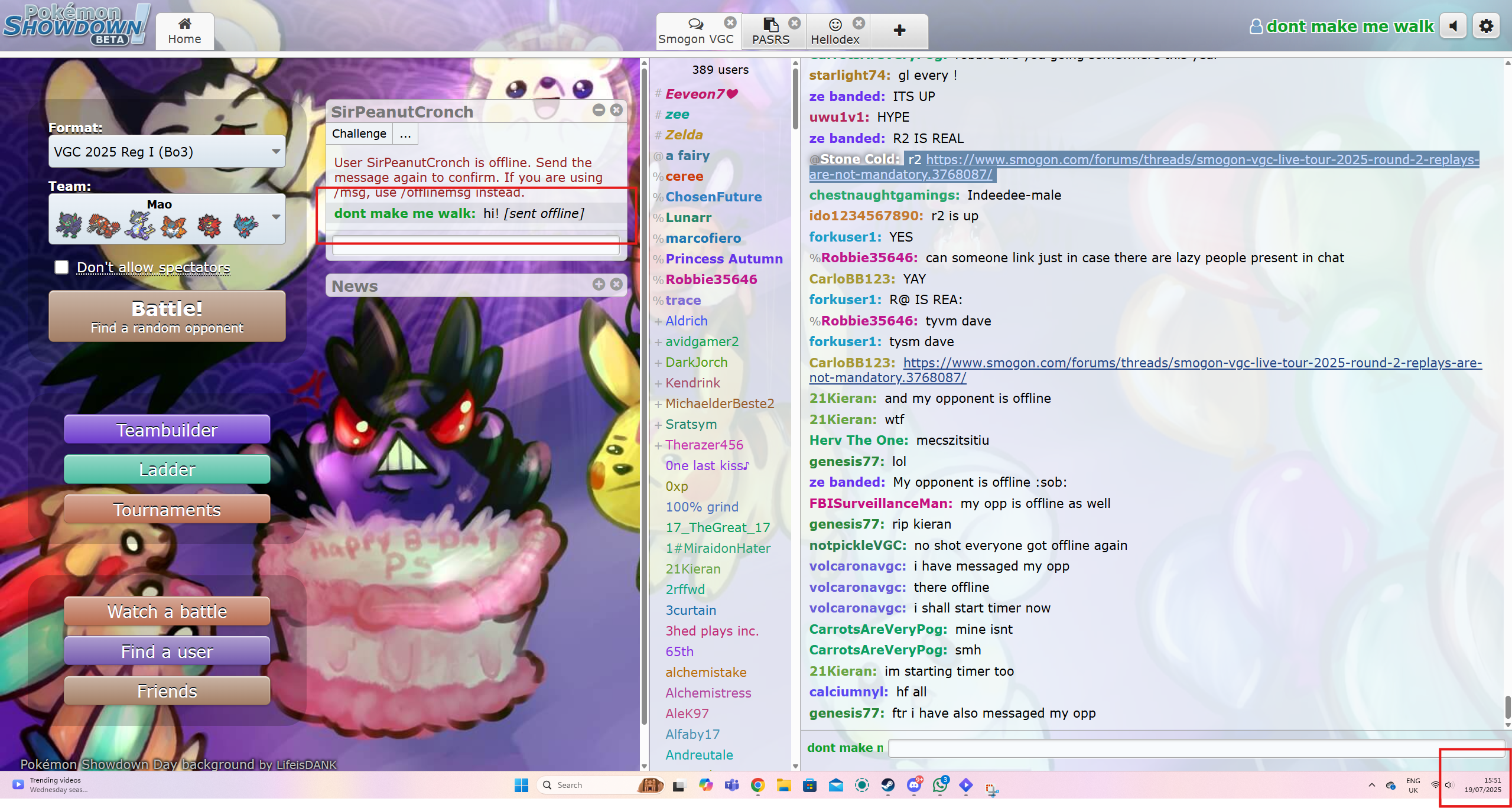Click Find a user
Viewport: 1512px width, 808px height.
pos(167,651)
